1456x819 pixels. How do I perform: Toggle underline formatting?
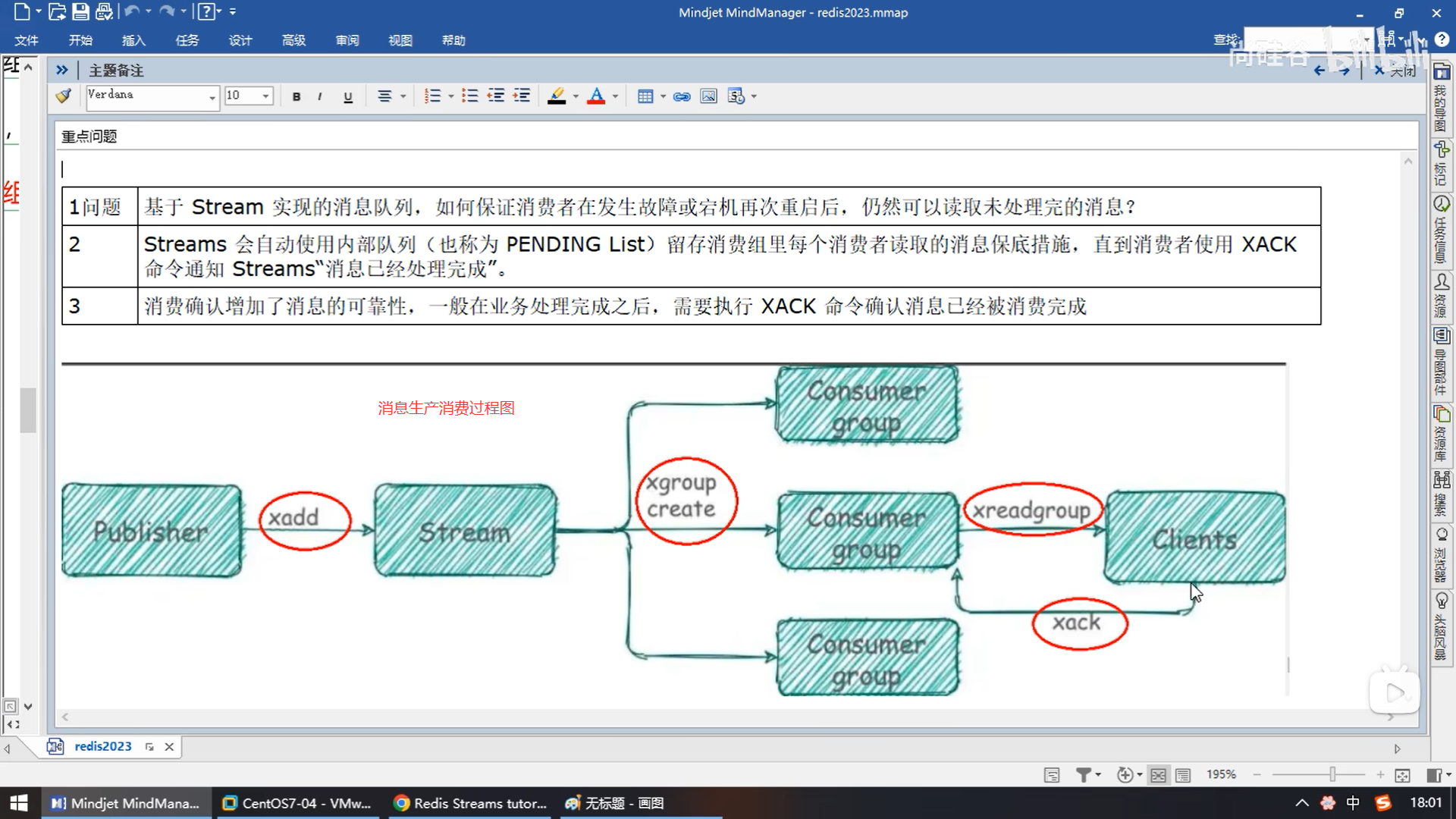click(x=348, y=96)
